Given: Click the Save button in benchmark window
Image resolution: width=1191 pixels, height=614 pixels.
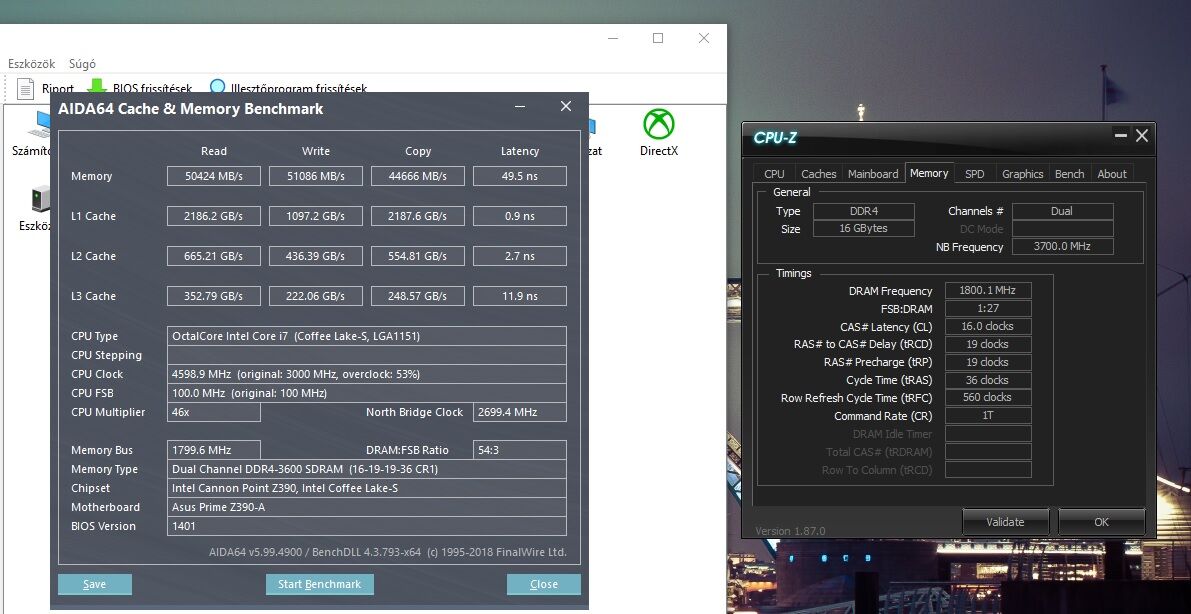Looking at the screenshot, I should click(x=95, y=584).
